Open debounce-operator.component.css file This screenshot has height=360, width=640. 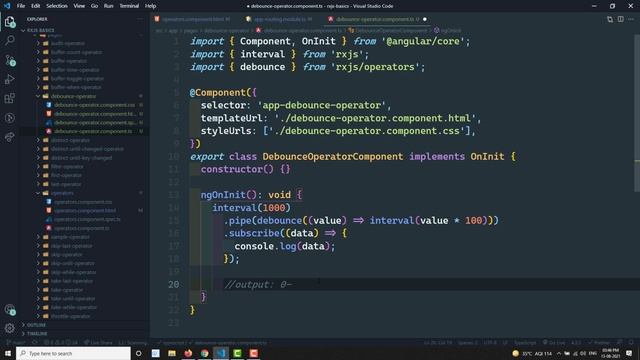tap(94, 105)
